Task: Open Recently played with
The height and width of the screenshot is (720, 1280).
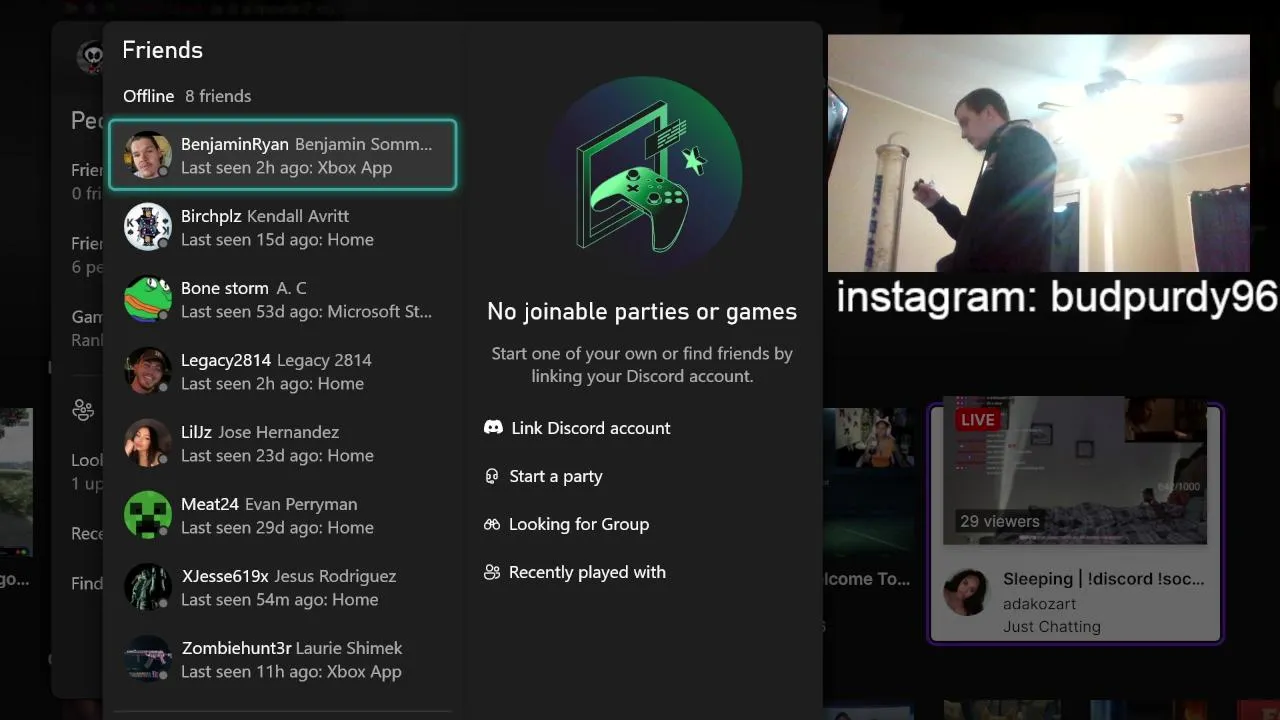Action: coord(574,572)
